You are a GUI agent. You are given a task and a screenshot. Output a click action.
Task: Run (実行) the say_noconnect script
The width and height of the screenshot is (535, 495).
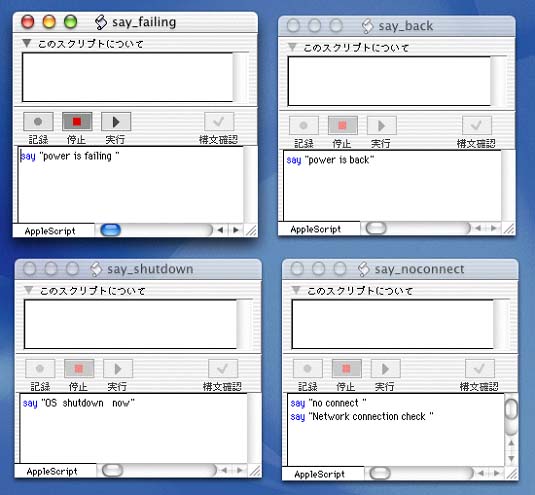tap(386, 368)
